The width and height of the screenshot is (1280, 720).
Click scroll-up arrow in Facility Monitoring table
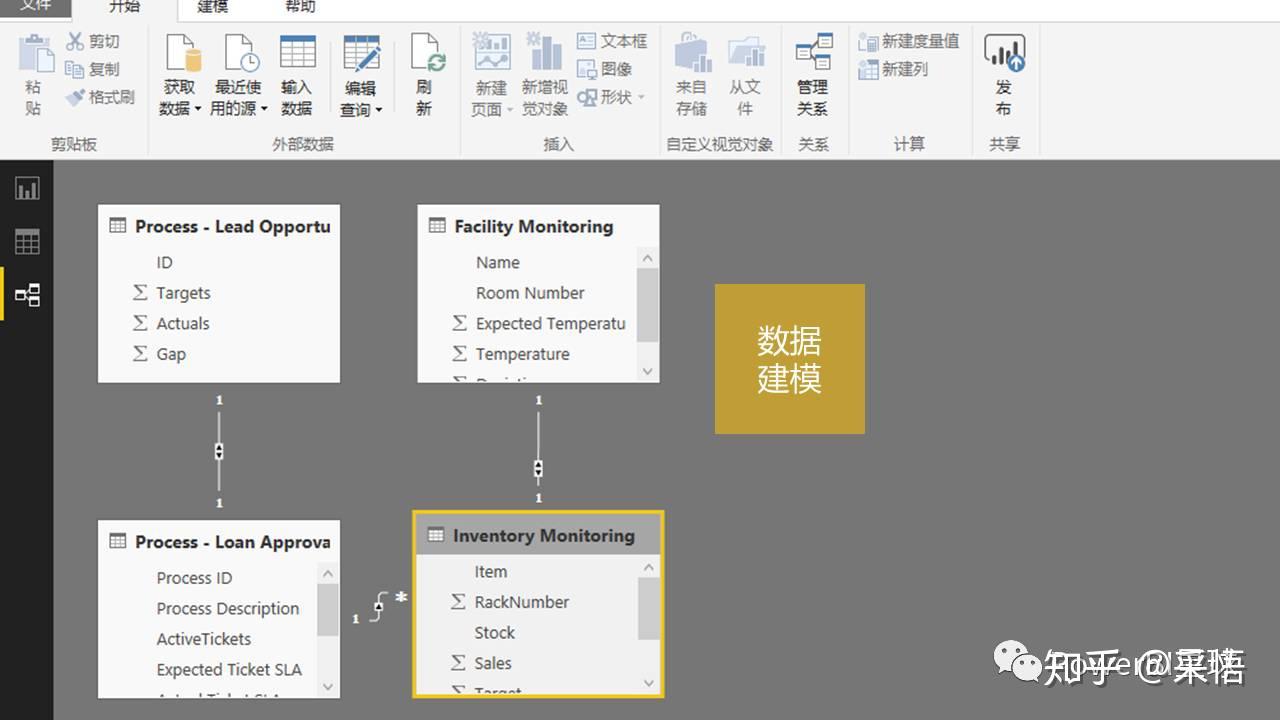tap(647, 258)
